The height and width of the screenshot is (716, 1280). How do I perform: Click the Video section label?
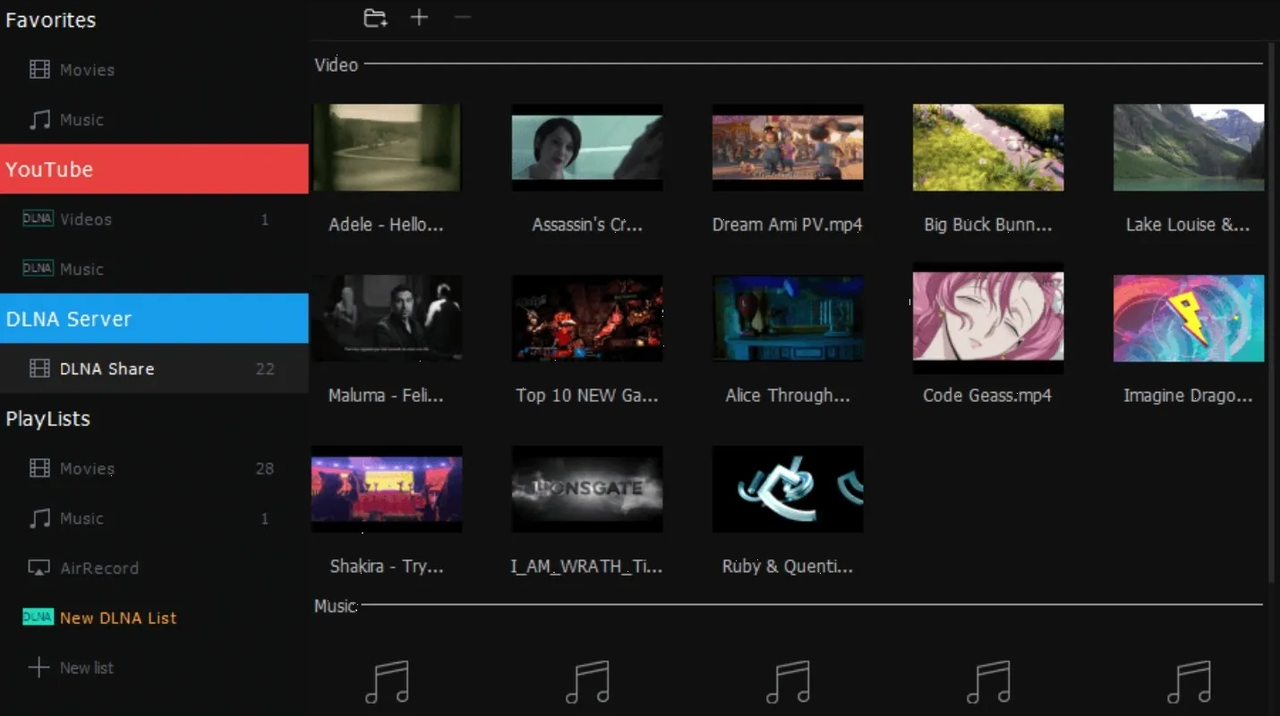pyautogui.click(x=336, y=65)
